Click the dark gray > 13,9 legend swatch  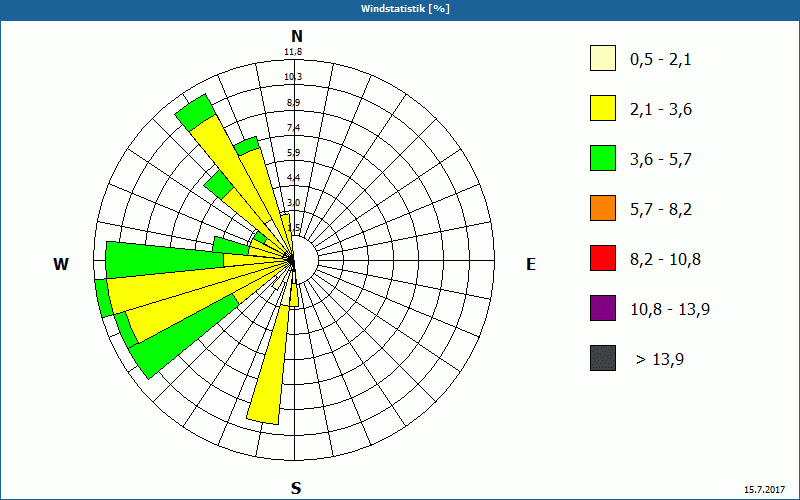coord(603,358)
